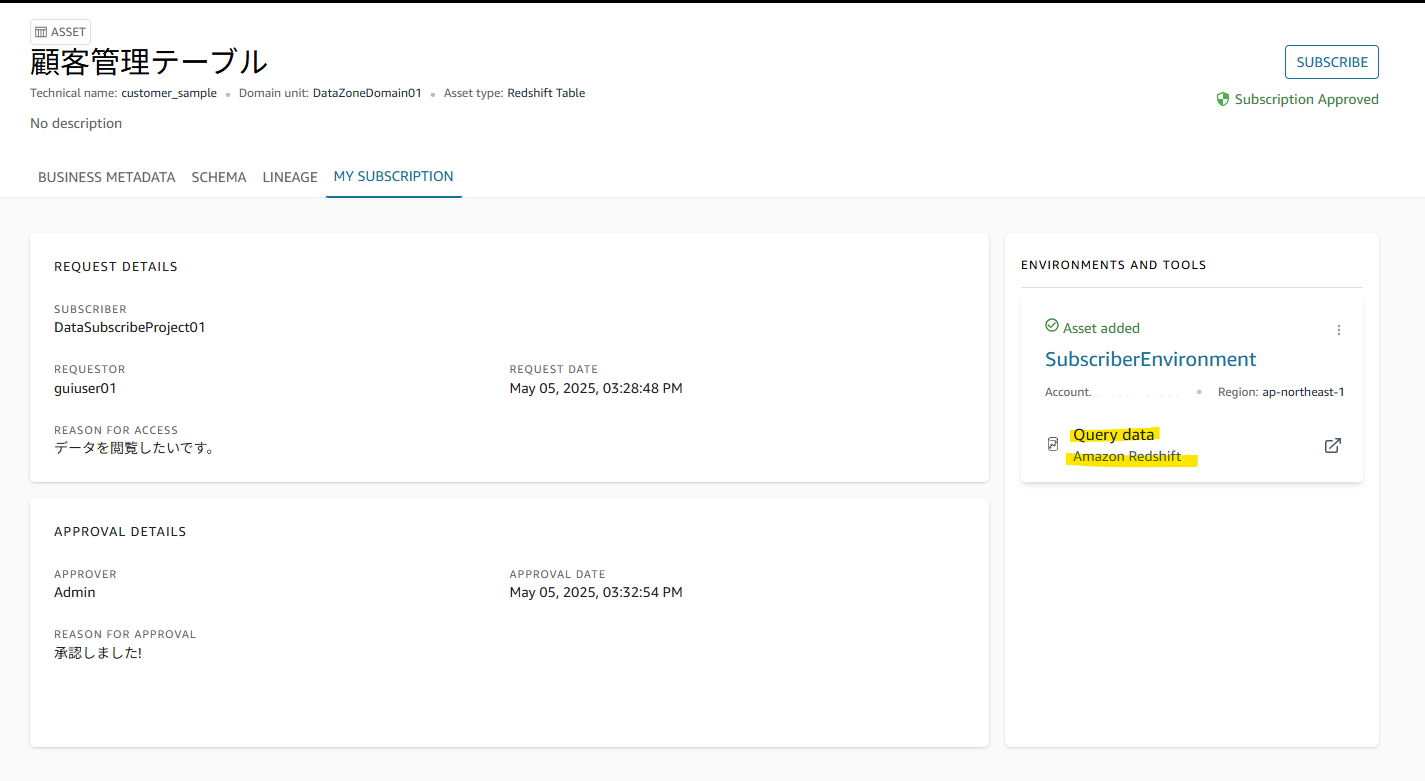Viewport: 1425px width, 781px height.
Task: Open the SubscriberEnvironment link
Action: [1151, 359]
